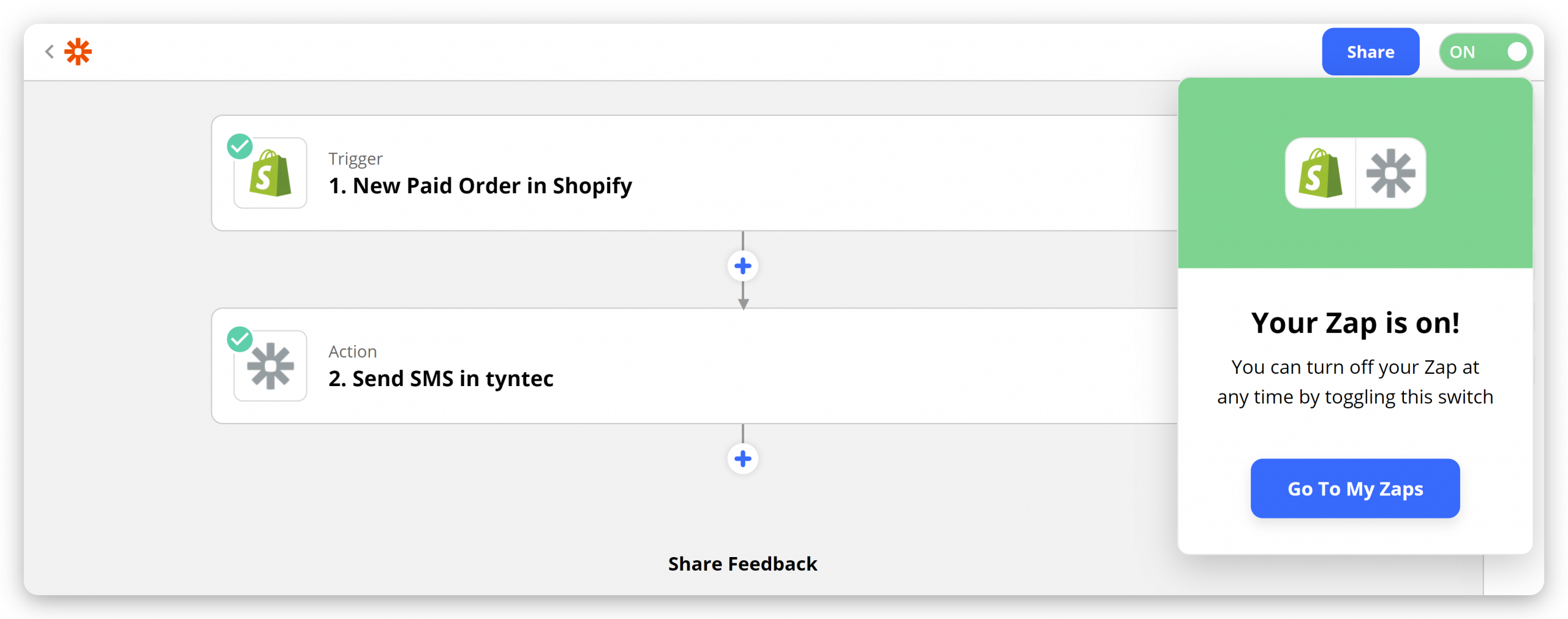Add a new step below the Action
The height and width of the screenshot is (619, 1568).
(743, 458)
